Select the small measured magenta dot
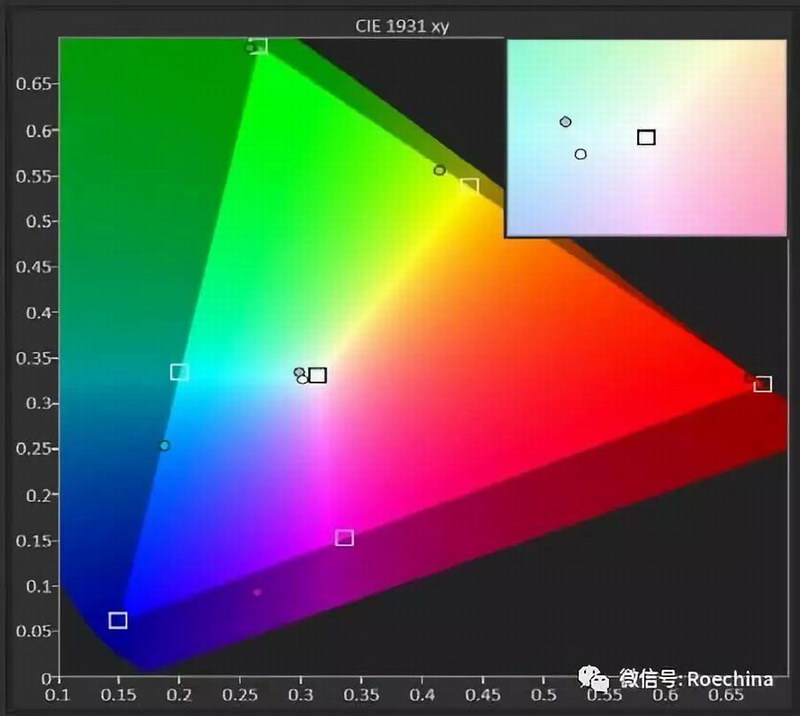 tap(257, 592)
